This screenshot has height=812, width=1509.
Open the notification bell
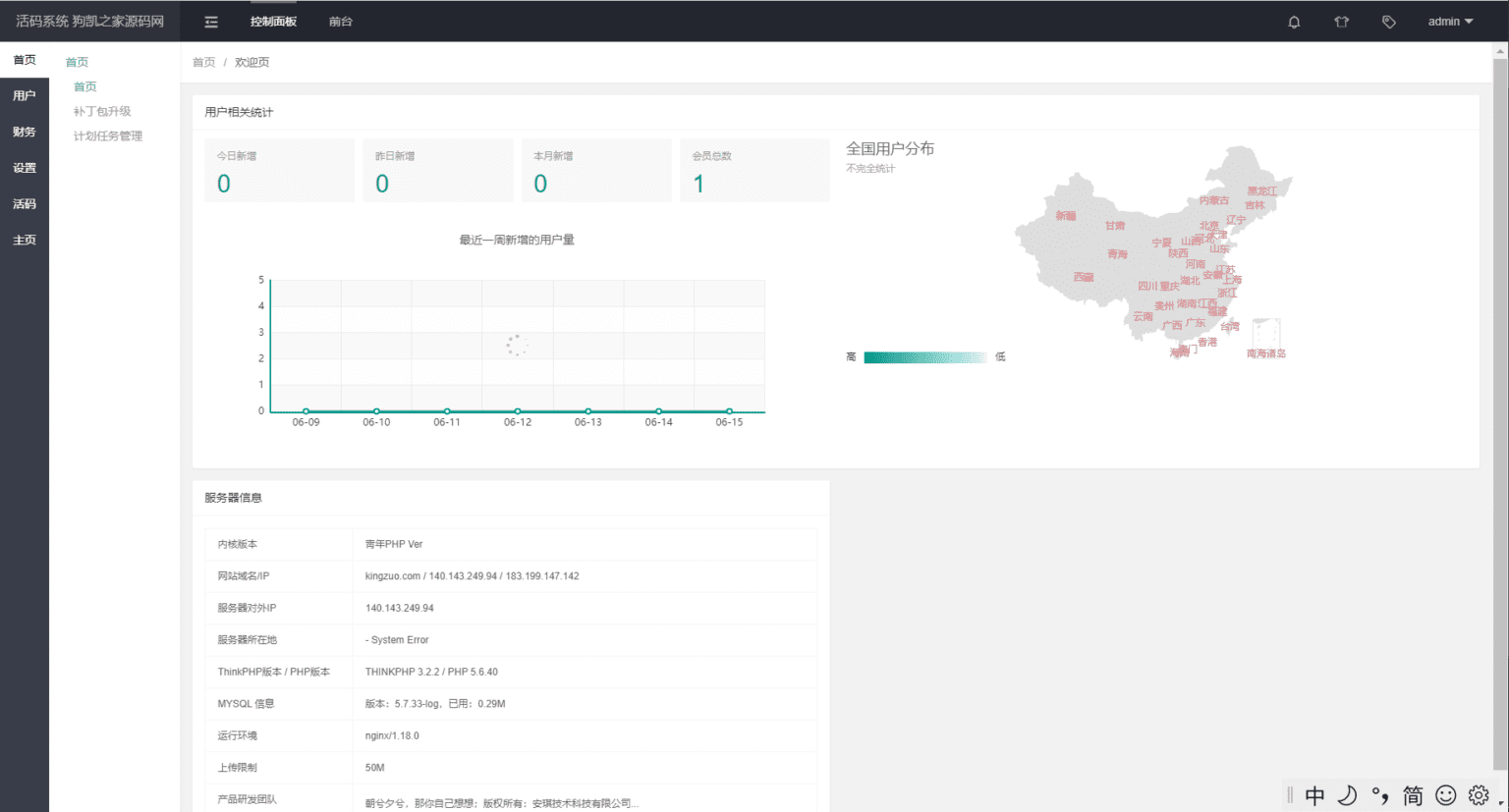1294,22
